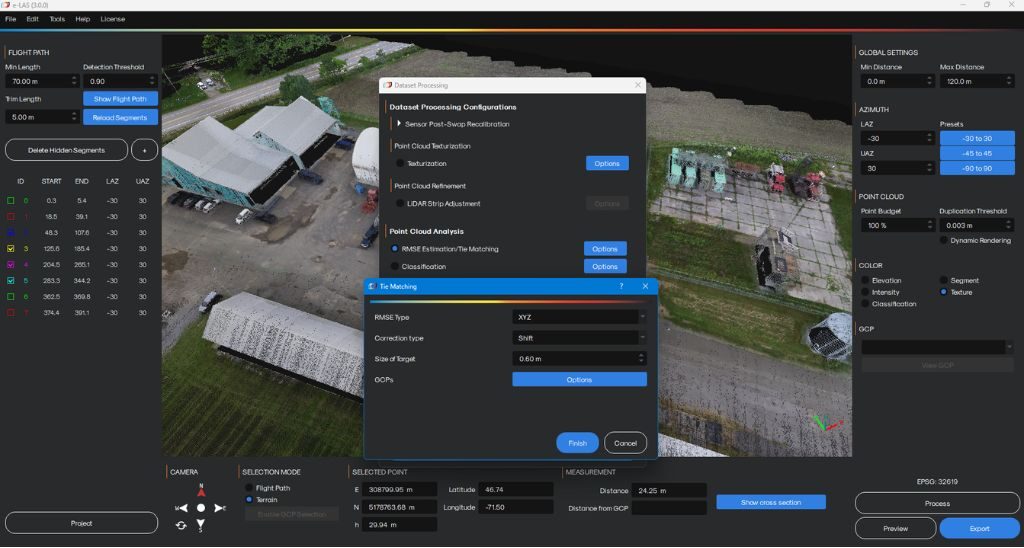Click the camera rotate icon
The height and width of the screenshot is (548, 1024).
pyautogui.click(x=182, y=525)
